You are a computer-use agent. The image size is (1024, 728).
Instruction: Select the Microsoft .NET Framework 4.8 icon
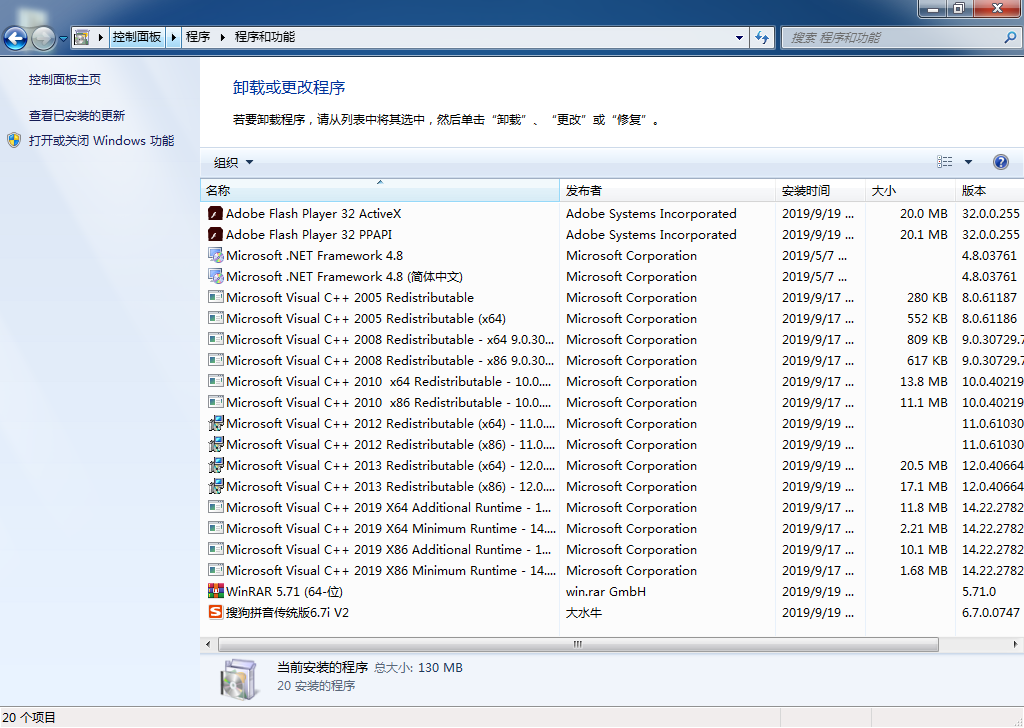[216, 255]
